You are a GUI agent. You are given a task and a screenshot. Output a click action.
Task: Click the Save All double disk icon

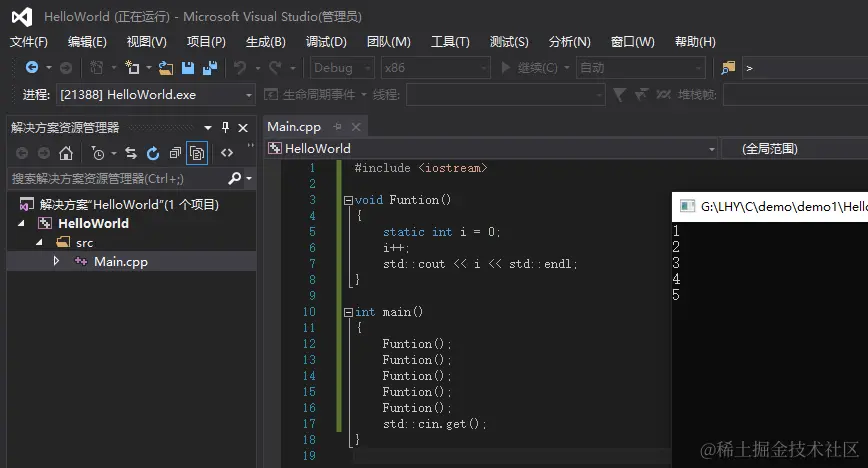210,68
